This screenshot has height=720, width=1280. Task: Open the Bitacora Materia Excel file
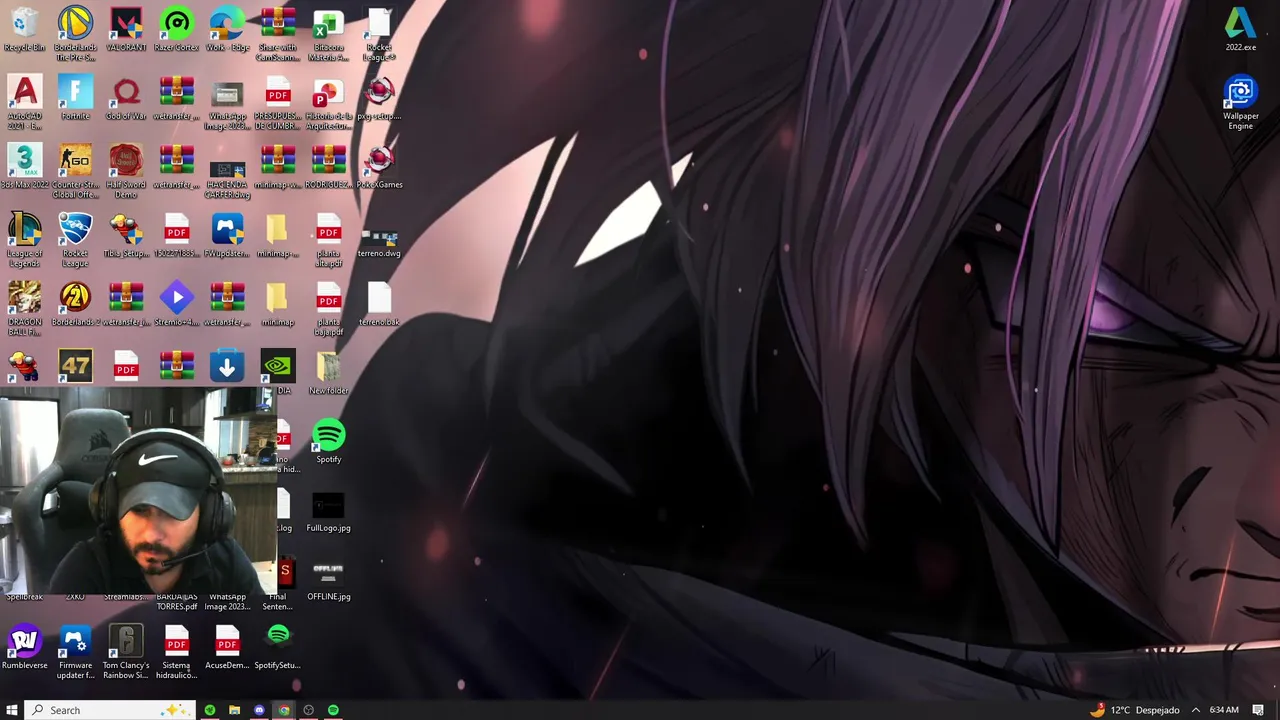point(328,33)
